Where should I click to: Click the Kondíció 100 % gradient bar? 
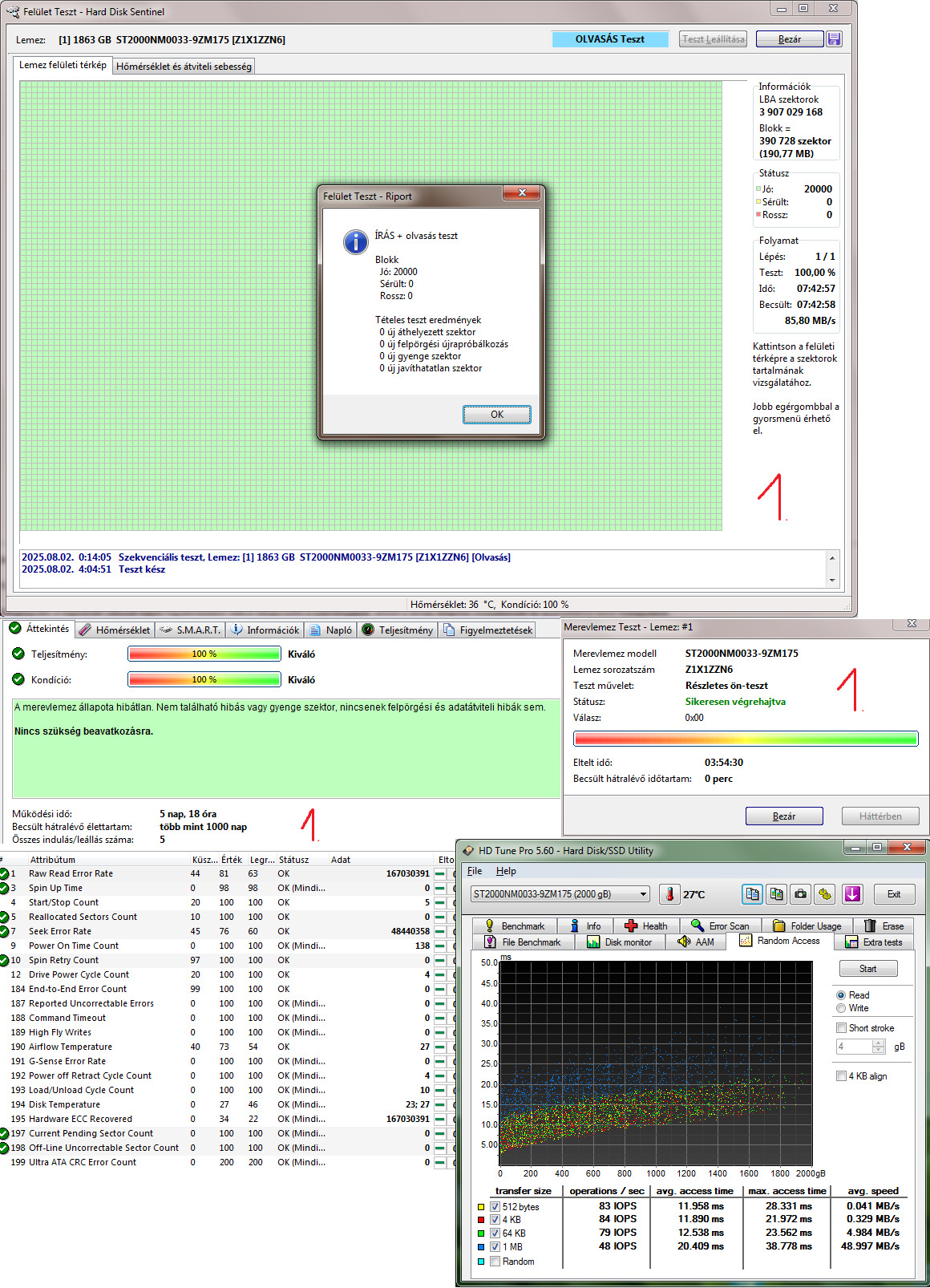pos(204,680)
